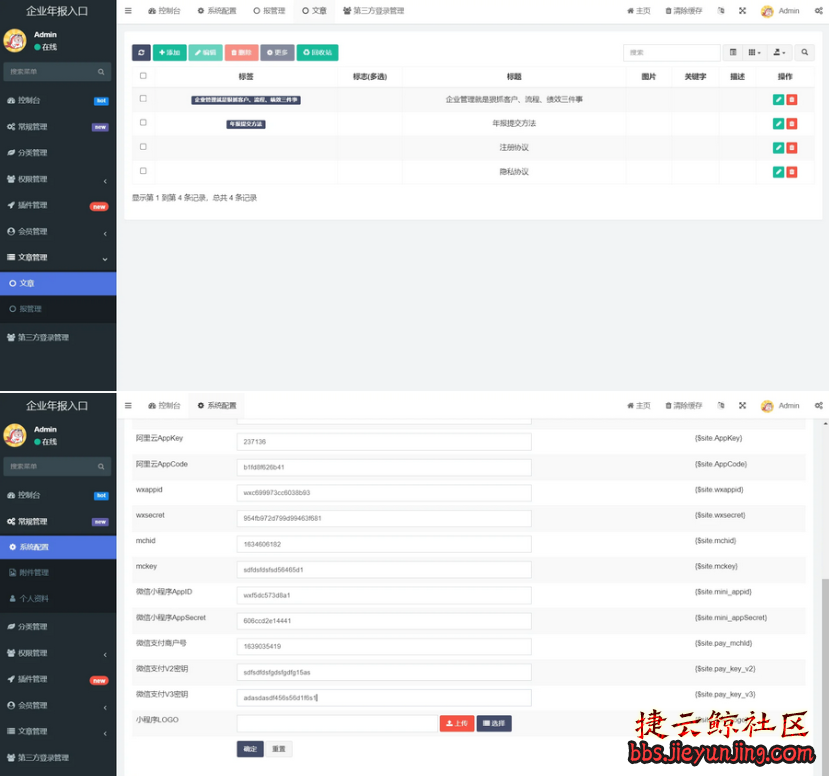This screenshot has height=776, width=829.
Task: Switch to the 报管理 tab
Action: [x=269, y=11]
